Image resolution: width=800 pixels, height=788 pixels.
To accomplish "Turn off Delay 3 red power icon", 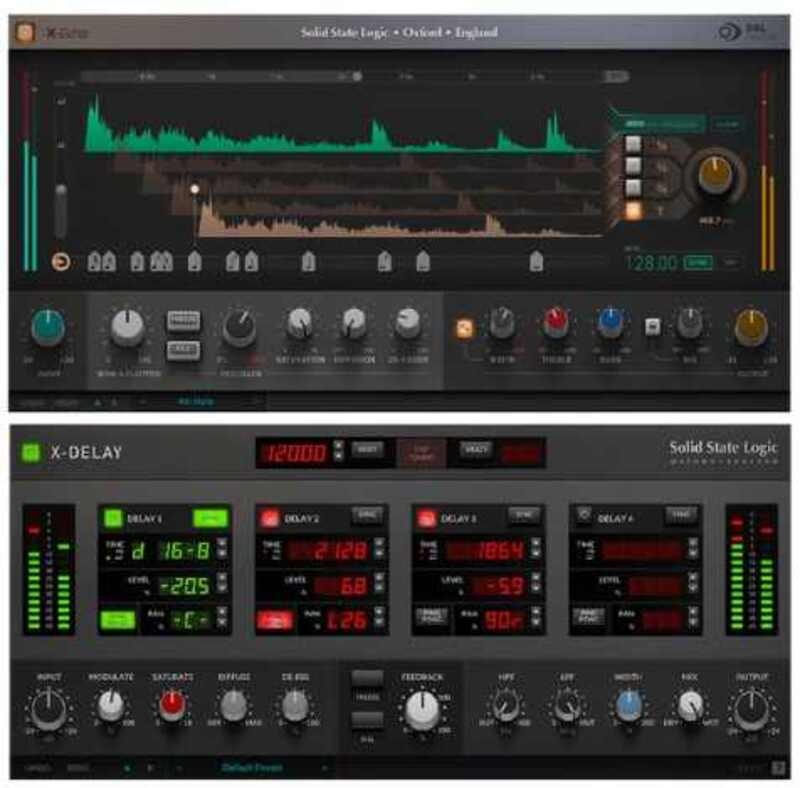I will point(428,517).
